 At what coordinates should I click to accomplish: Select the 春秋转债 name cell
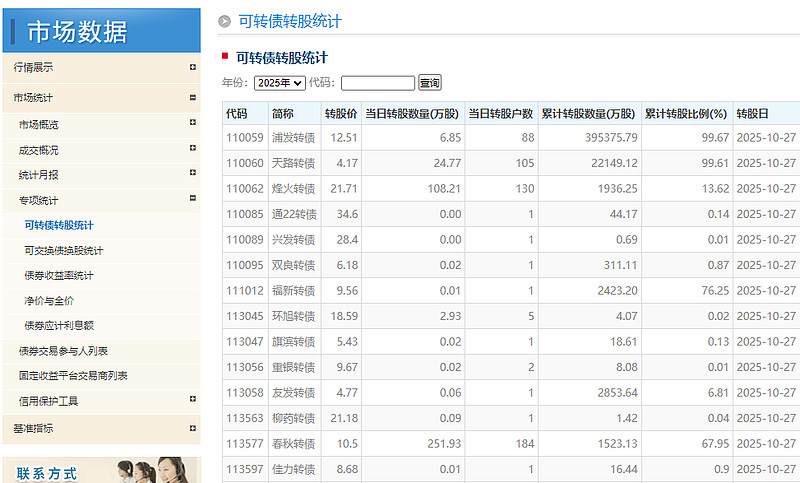coord(293,444)
